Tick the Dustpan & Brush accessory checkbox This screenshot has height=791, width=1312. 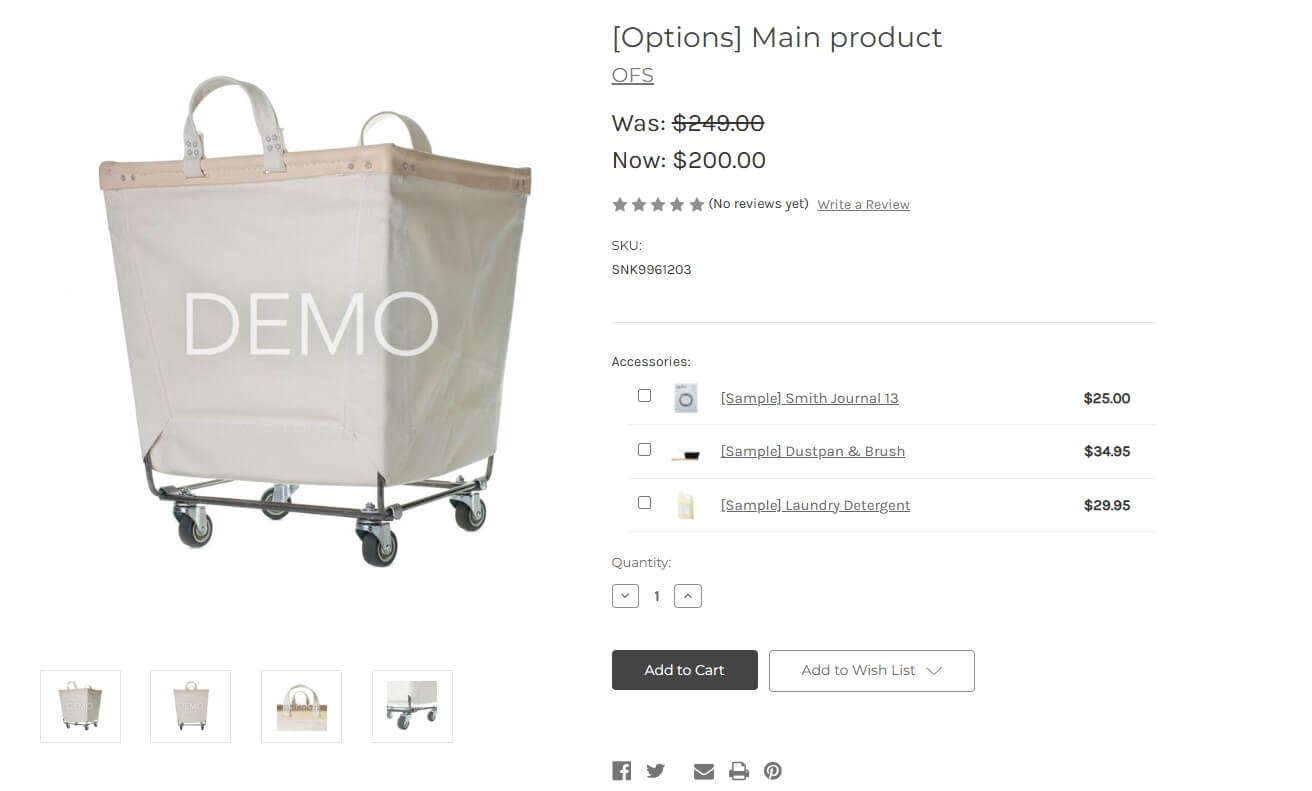coord(644,450)
